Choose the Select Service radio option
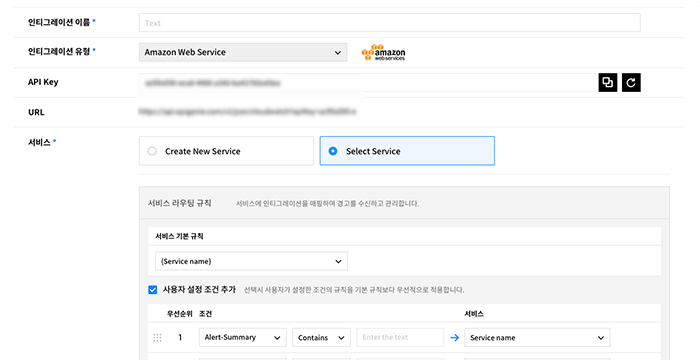700x360 pixels. (407, 151)
